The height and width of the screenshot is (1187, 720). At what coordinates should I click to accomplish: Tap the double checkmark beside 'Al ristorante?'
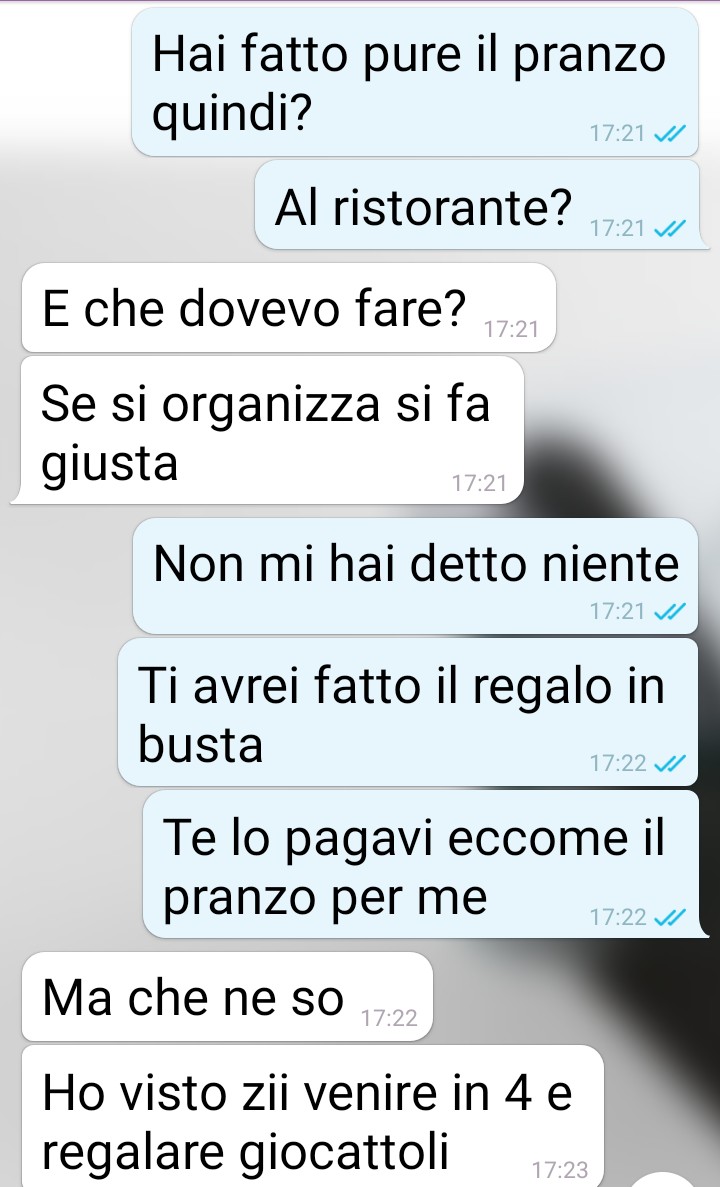(x=669, y=228)
